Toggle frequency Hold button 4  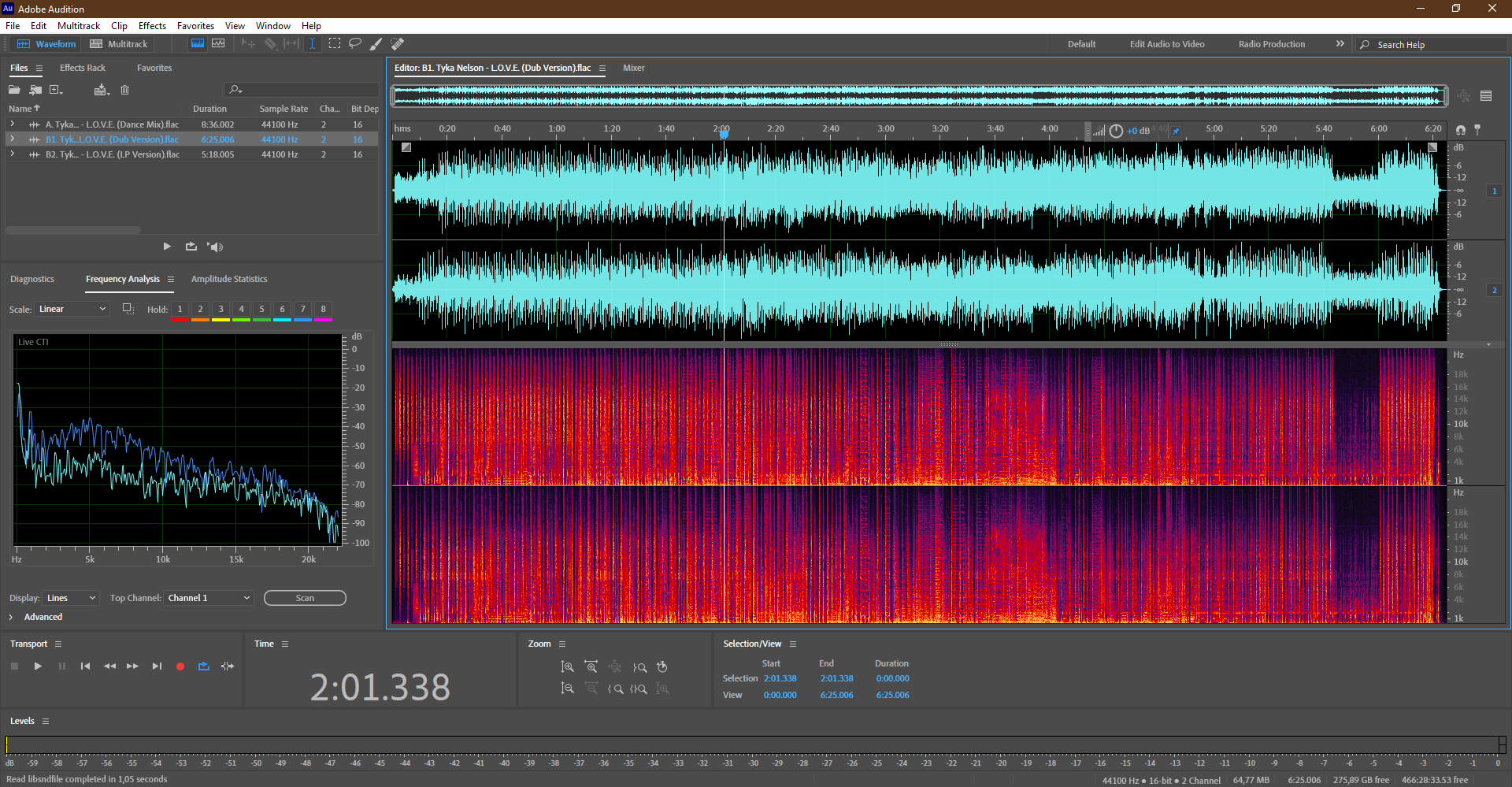(x=241, y=309)
